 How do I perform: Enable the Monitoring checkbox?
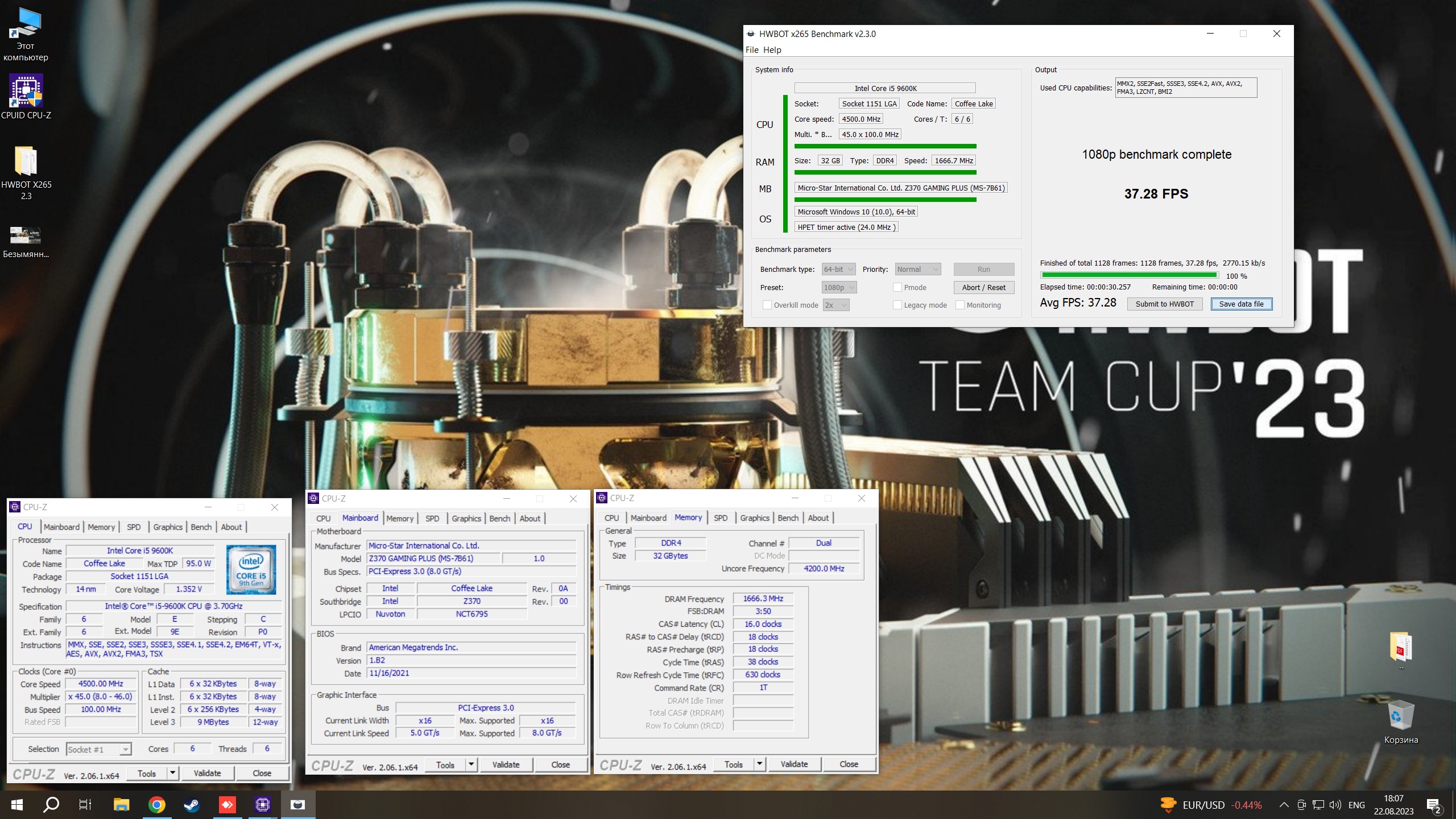tap(960, 305)
